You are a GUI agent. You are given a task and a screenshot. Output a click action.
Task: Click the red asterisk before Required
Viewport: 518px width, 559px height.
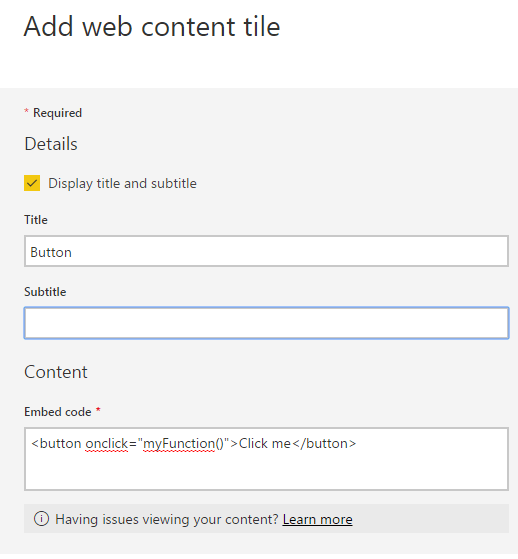tap(26, 111)
